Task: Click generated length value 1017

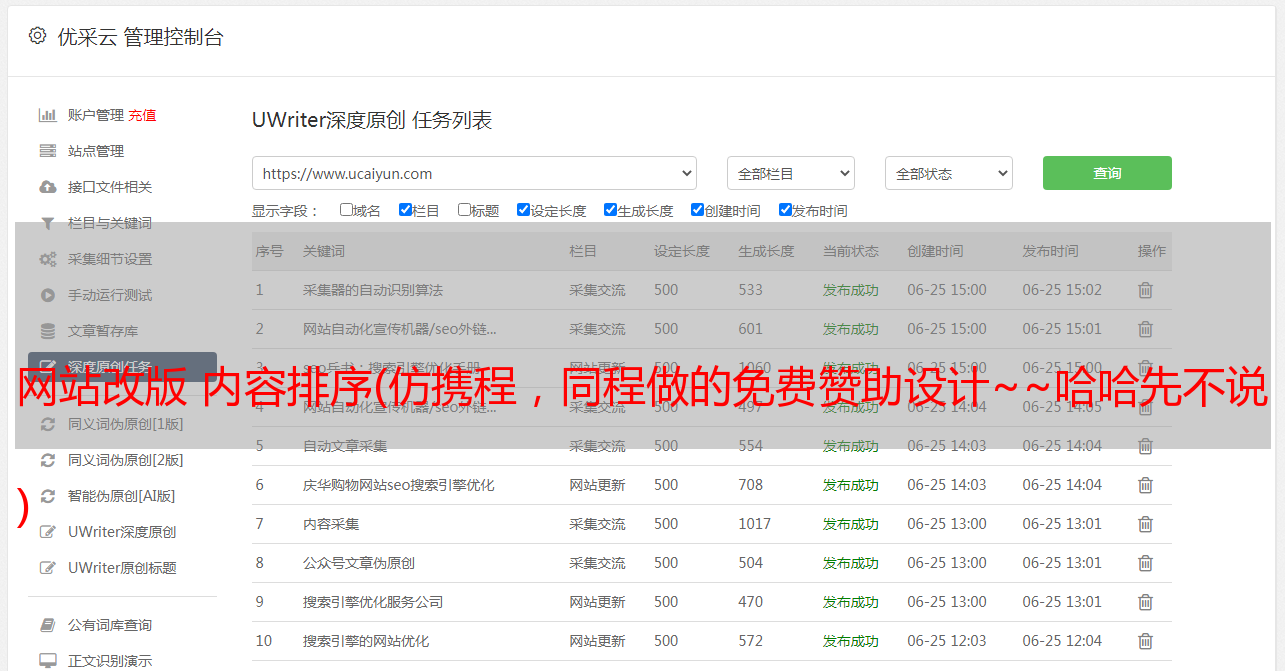Action: click(x=755, y=524)
